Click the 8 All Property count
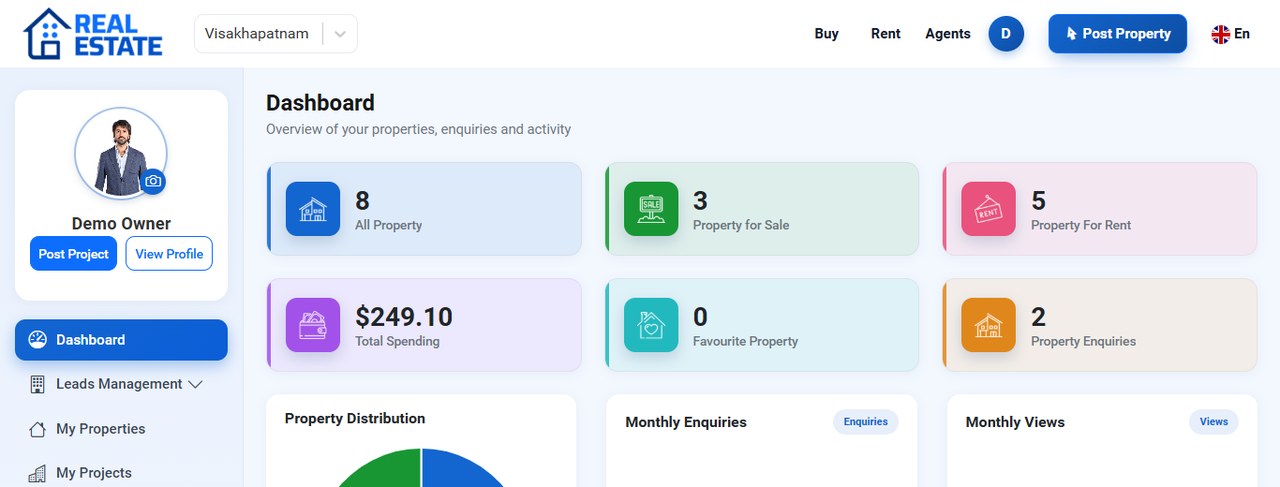This screenshot has height=487, width=1280. point(362,201)
